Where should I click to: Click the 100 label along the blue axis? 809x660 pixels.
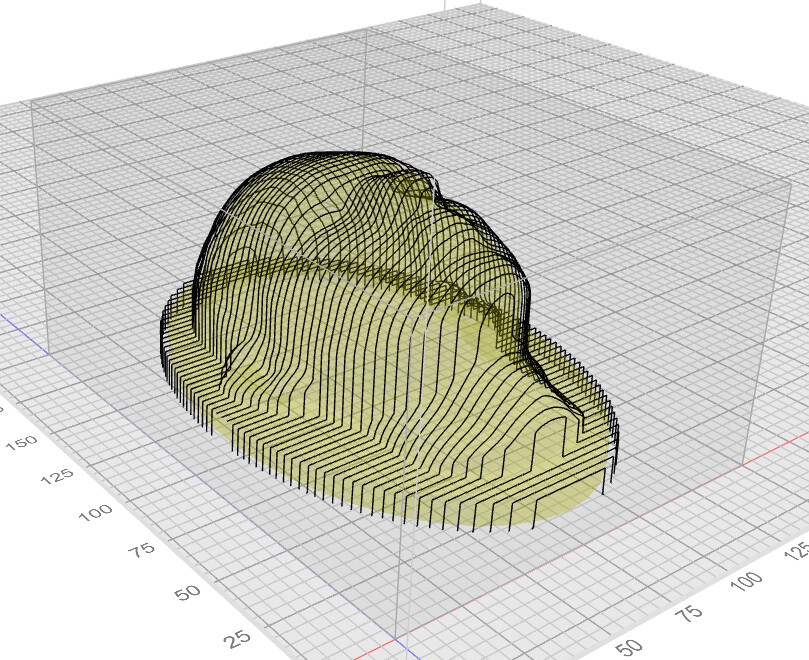click(95, 511)
